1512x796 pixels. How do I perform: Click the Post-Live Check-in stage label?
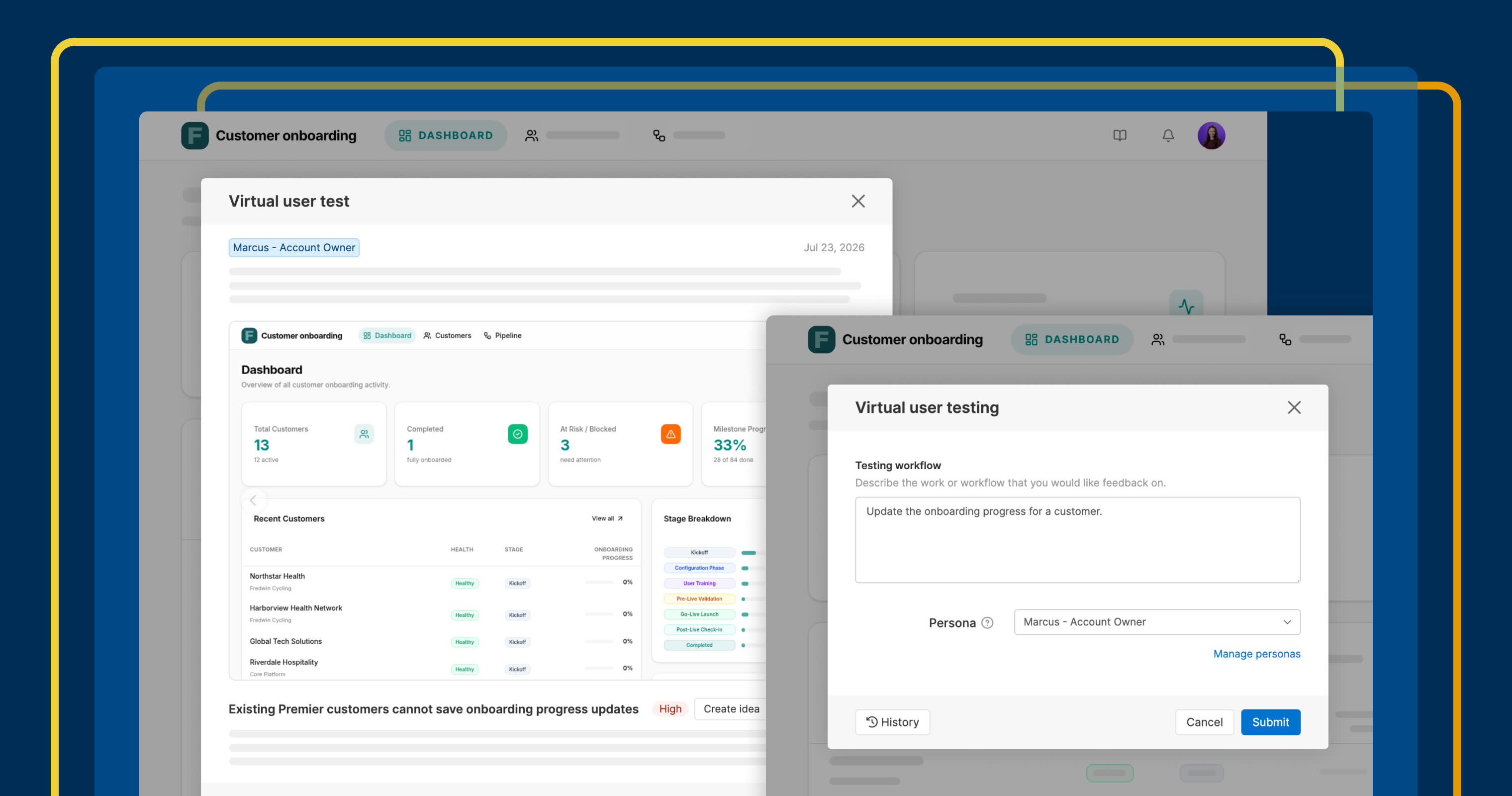tap(699, 629)
